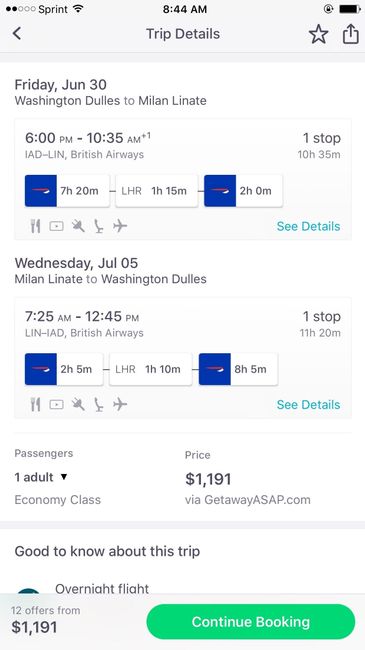Image resolution: width=365 pixels, height=650 pixels.
Task: Tap seat icon on return flight
Action: (x=99, y=404)
